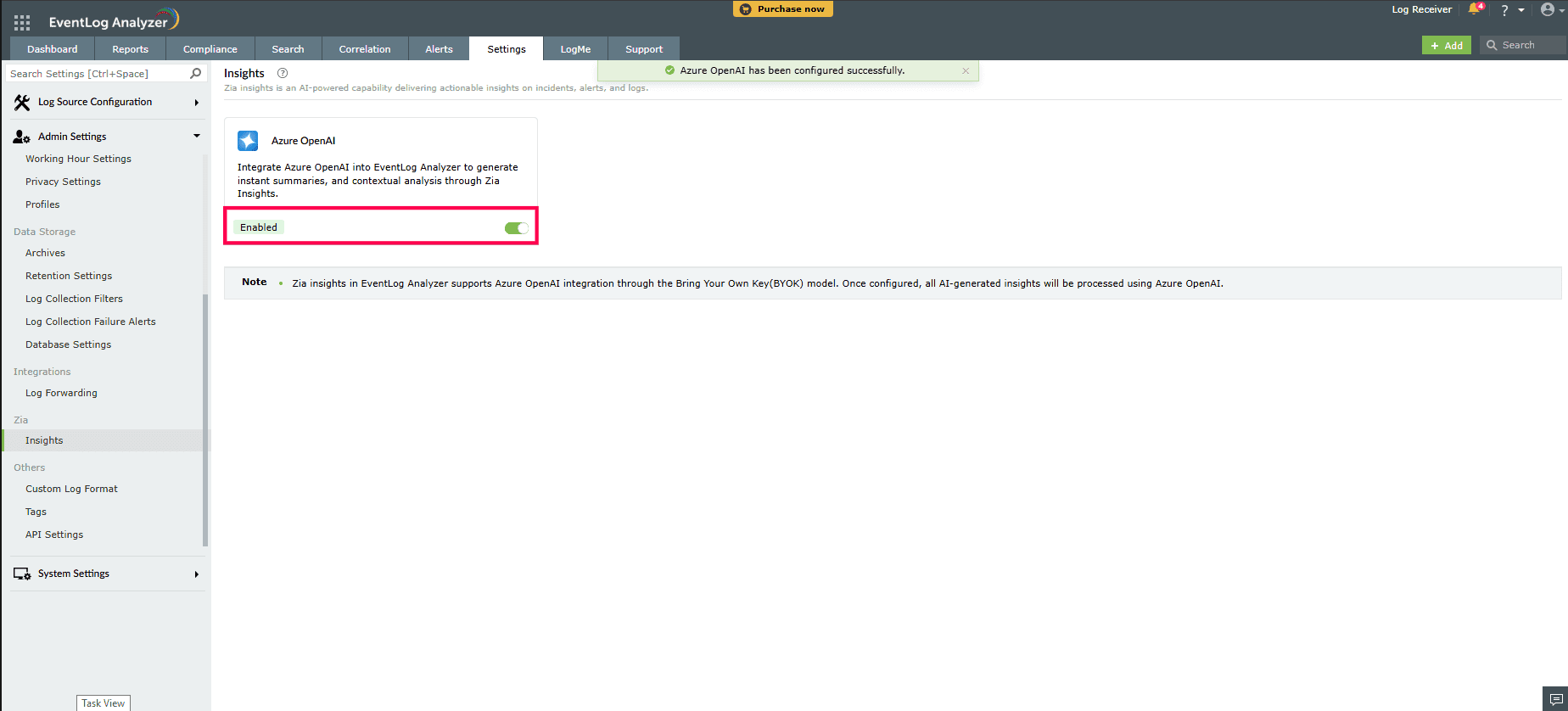Switch to the Dashboard tab
This screenshot has height=711, width=1568.
(x=53, y=49)
